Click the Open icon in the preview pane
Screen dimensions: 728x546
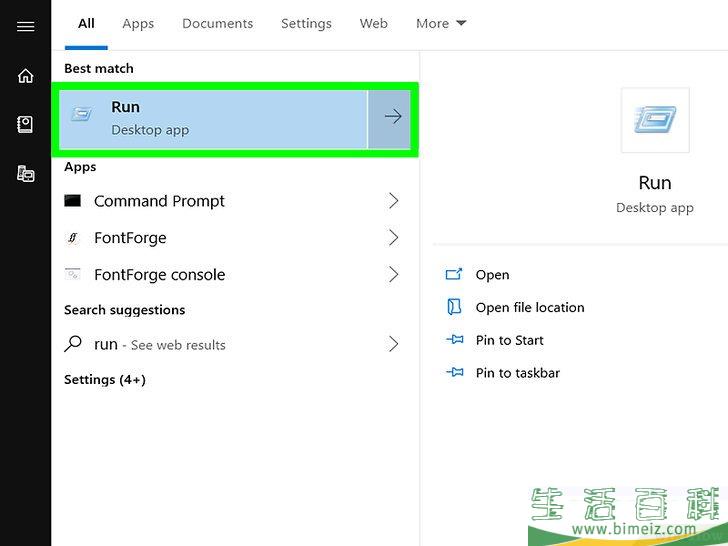click(454, 274)
